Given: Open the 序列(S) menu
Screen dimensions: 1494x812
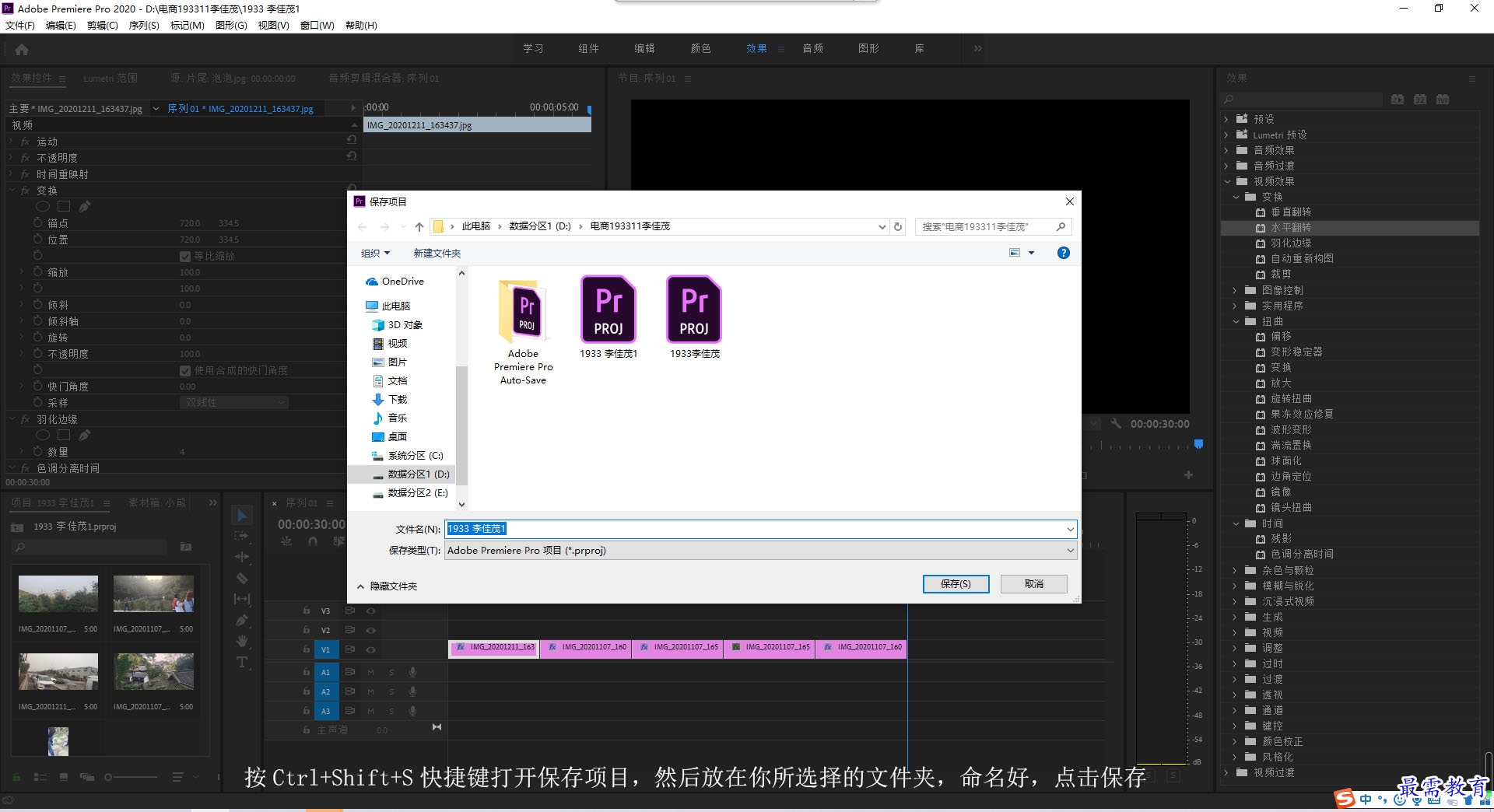Looking at the screenshot, I should (x=144, y=26).
